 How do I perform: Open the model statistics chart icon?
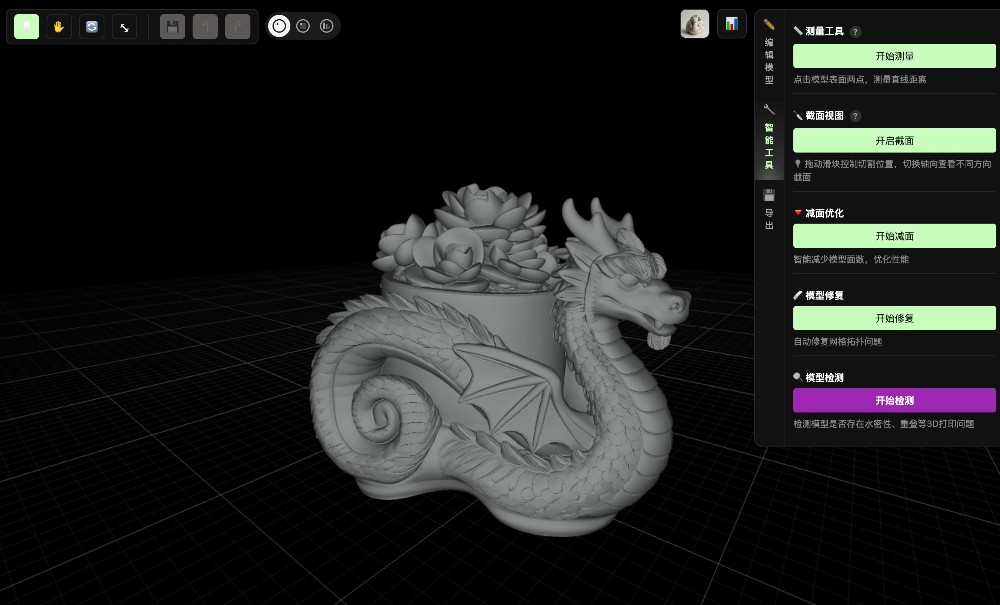(731, 24)
